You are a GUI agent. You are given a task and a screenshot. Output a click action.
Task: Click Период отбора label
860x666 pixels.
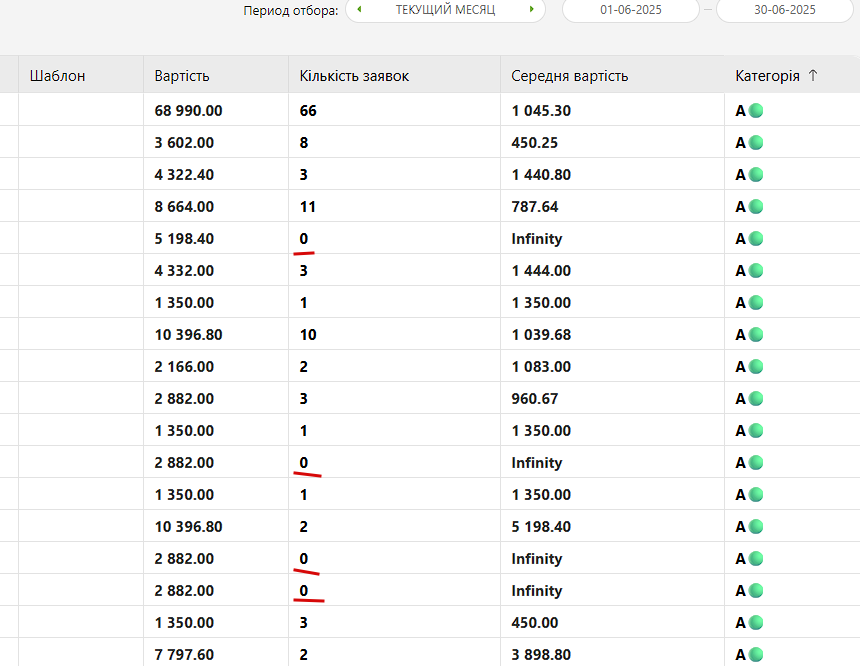291,10
